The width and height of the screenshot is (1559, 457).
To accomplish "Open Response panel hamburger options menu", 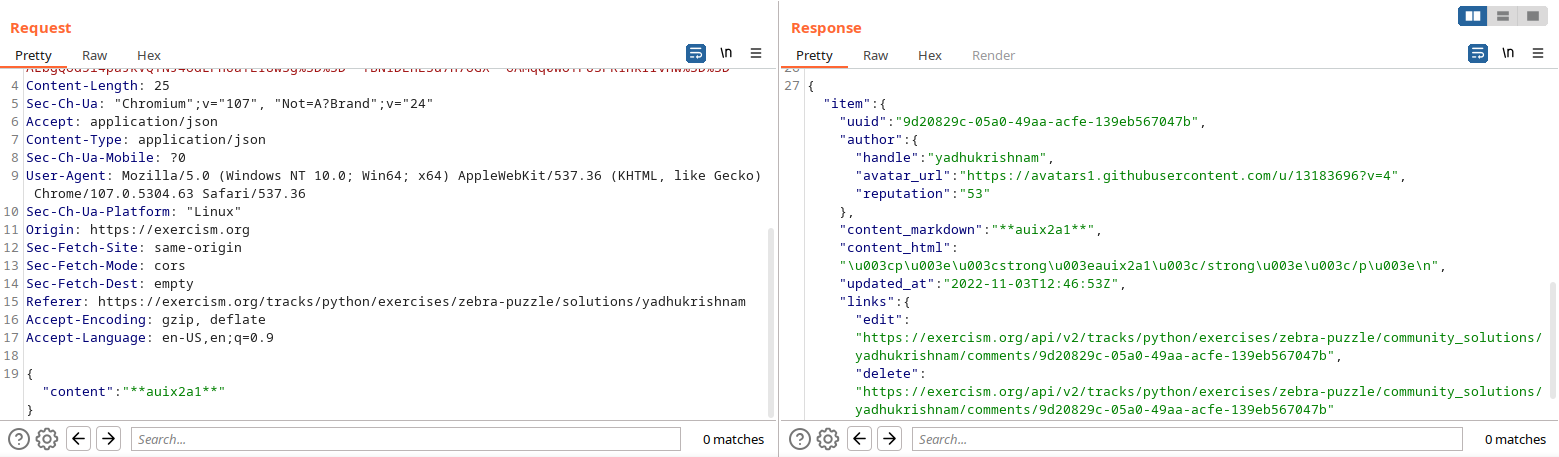I will [1538, 53].
